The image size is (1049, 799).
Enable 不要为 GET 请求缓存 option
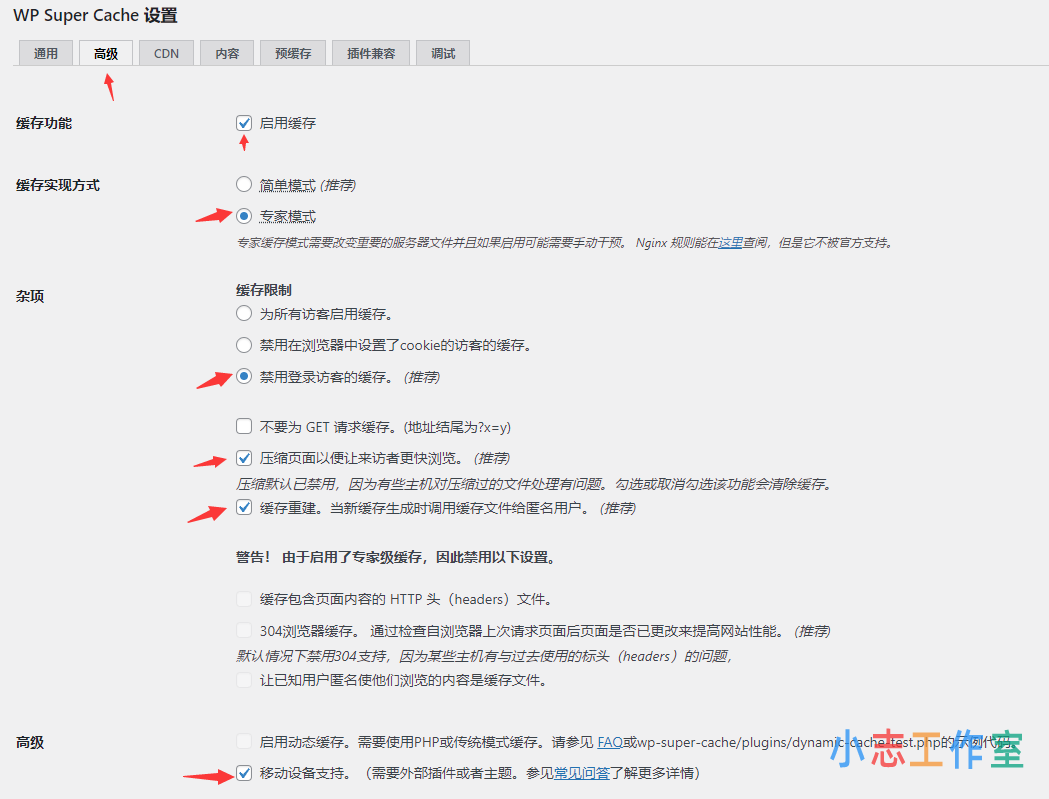click(244, 425)
